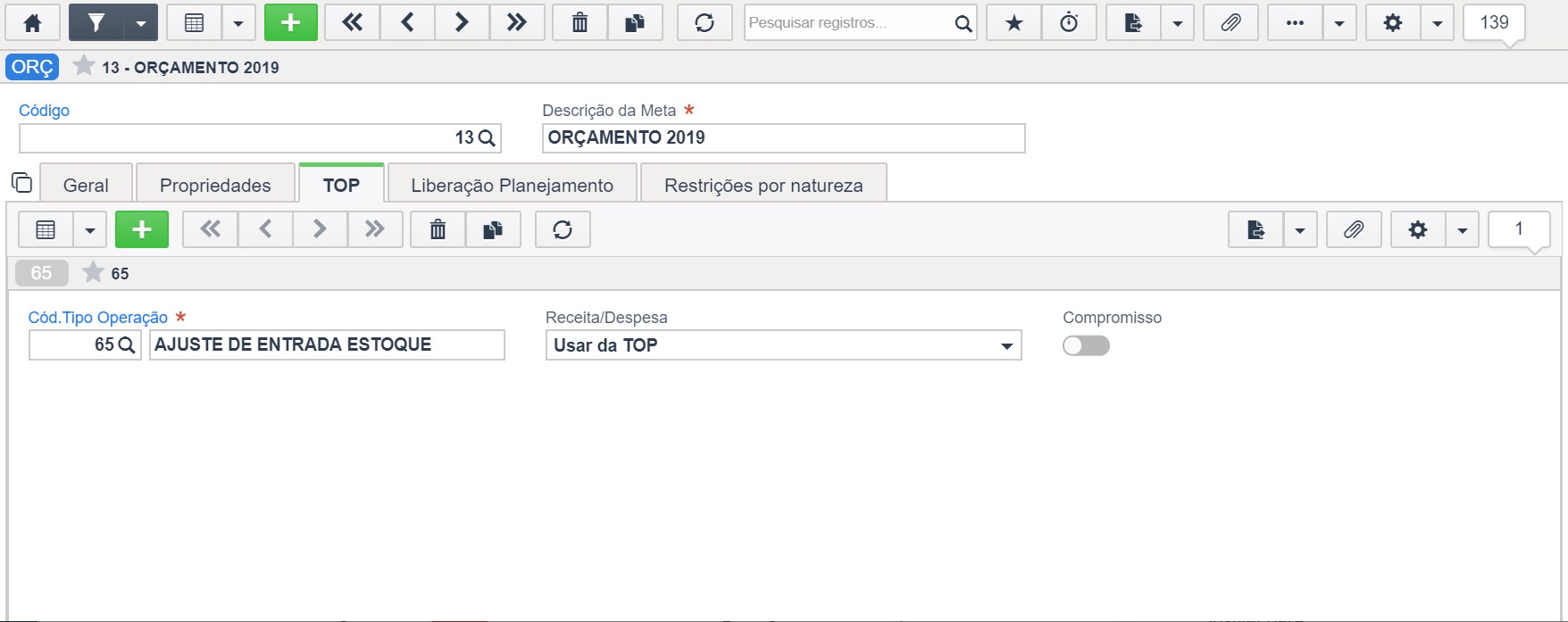Add TOP entry with green plus
This screenshot has height=622, width=1568.
pos(142,230)
